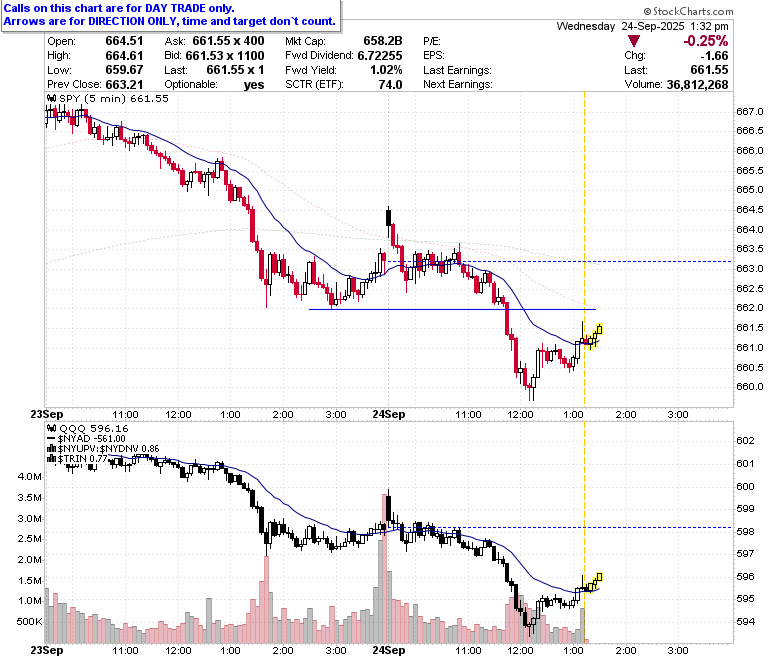Click the 4.0M label on volume axis
Viewport: 780px width, 659px height.
point(30,476)
